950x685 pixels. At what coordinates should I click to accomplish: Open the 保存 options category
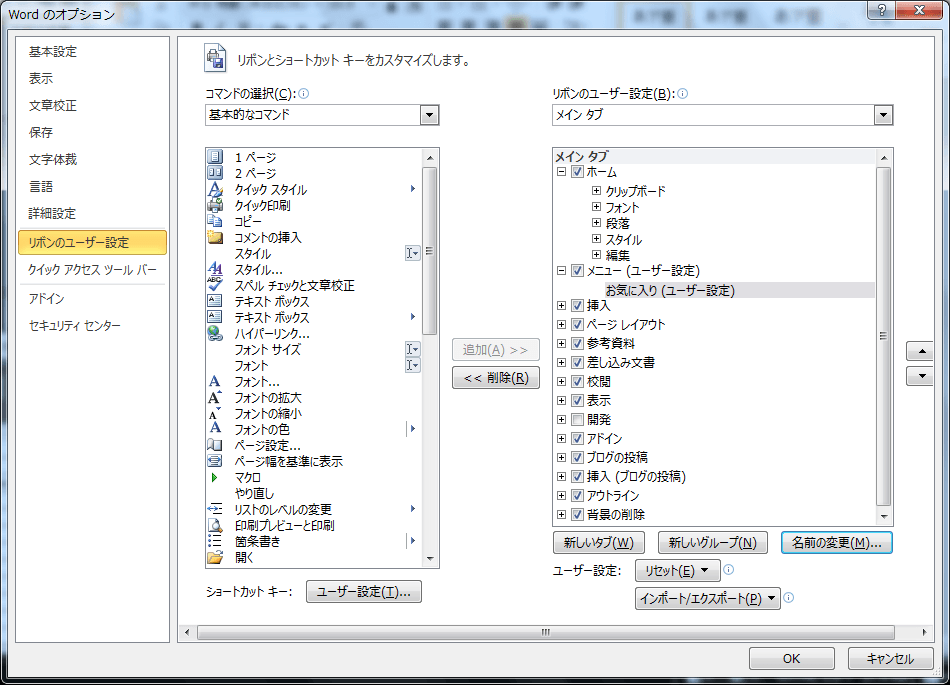click(x=41, y=132)
